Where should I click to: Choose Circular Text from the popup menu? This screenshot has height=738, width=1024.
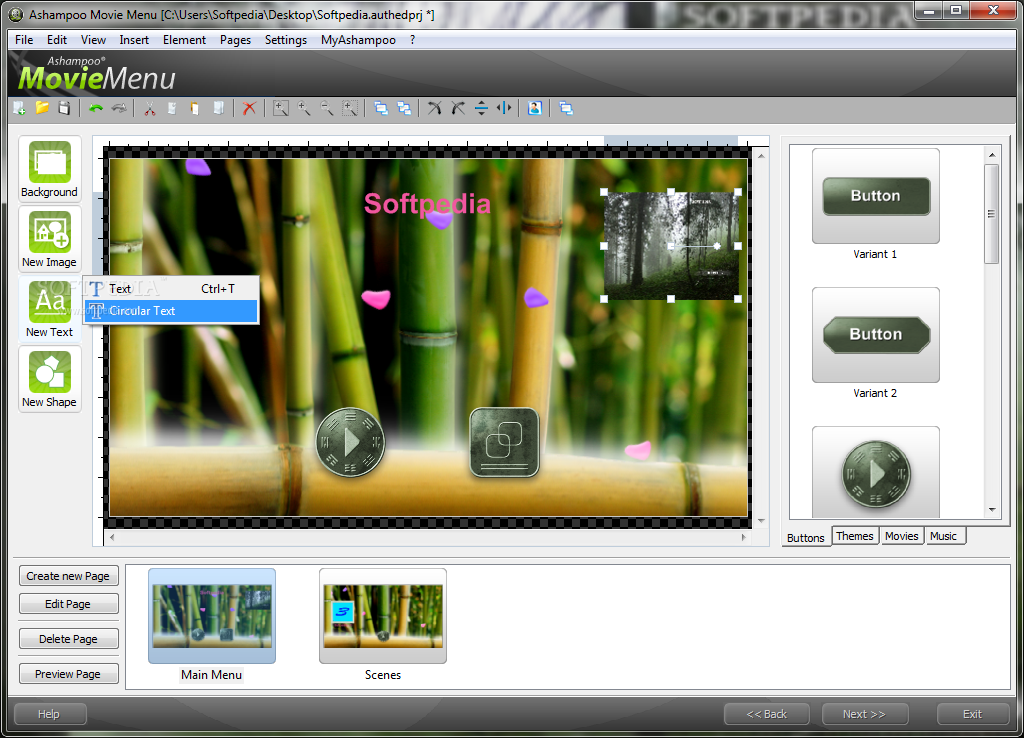(171, 311)
